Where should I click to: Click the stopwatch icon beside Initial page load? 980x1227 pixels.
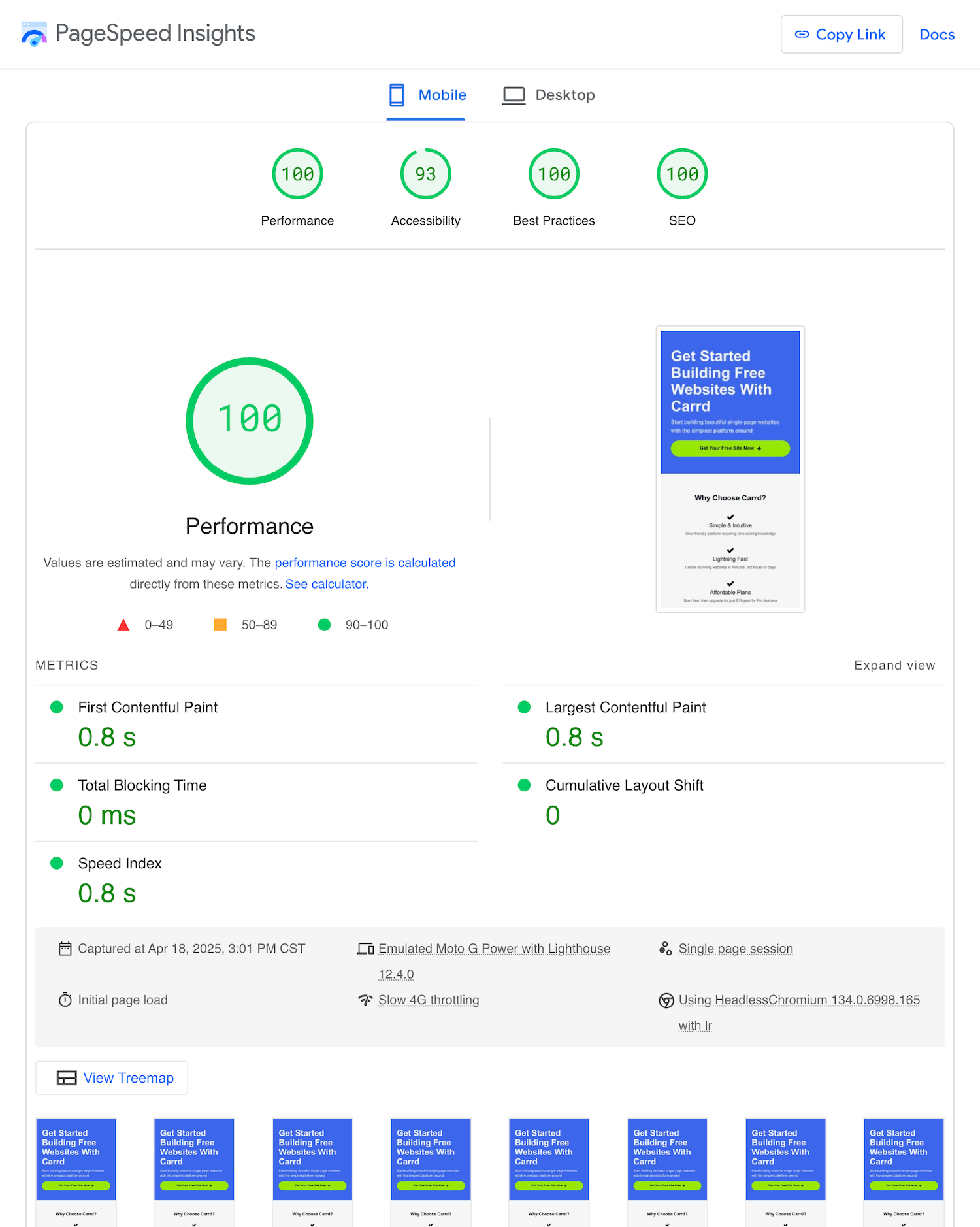[x=65, y=1000]
